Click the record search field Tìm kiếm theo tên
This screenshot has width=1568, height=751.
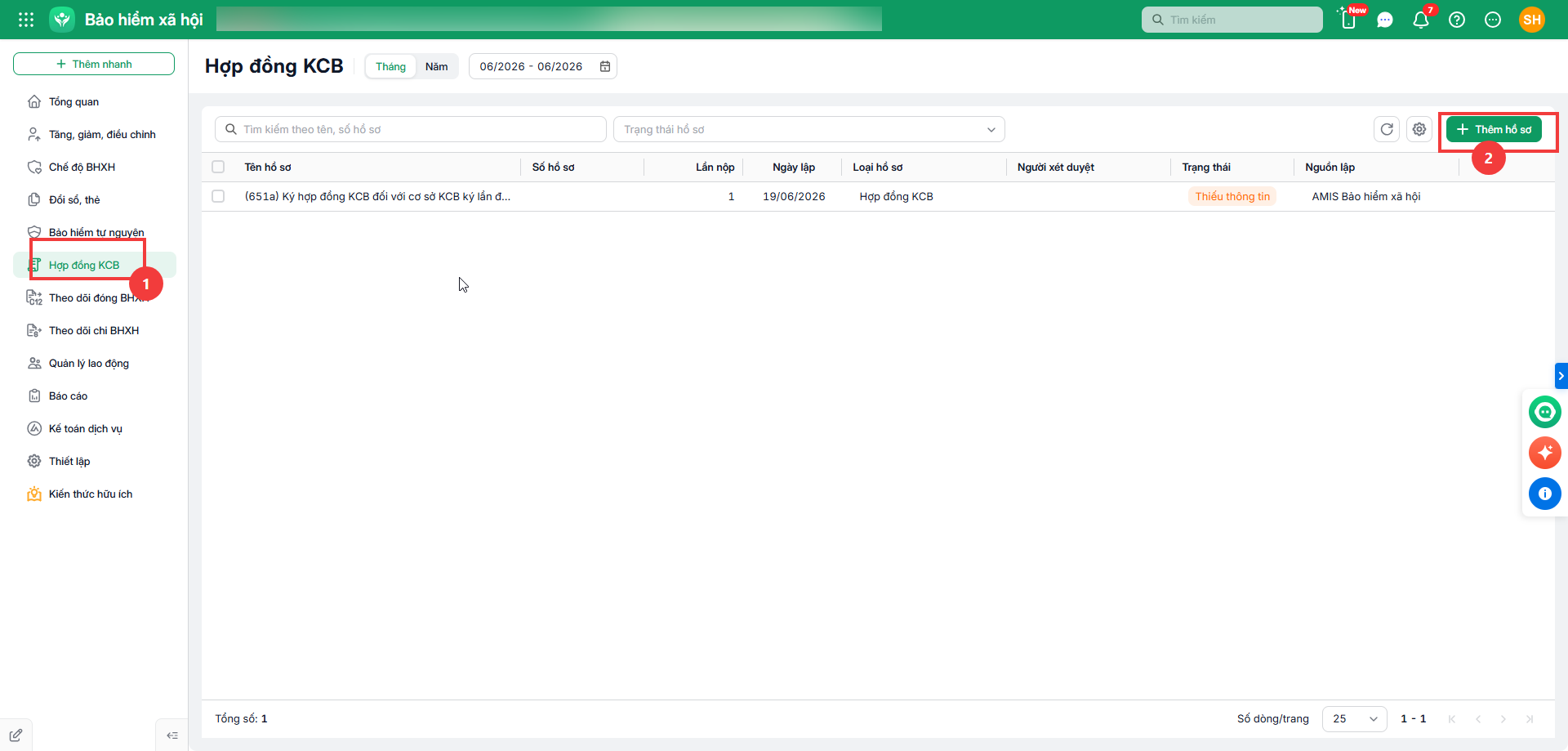coord(410,129)
